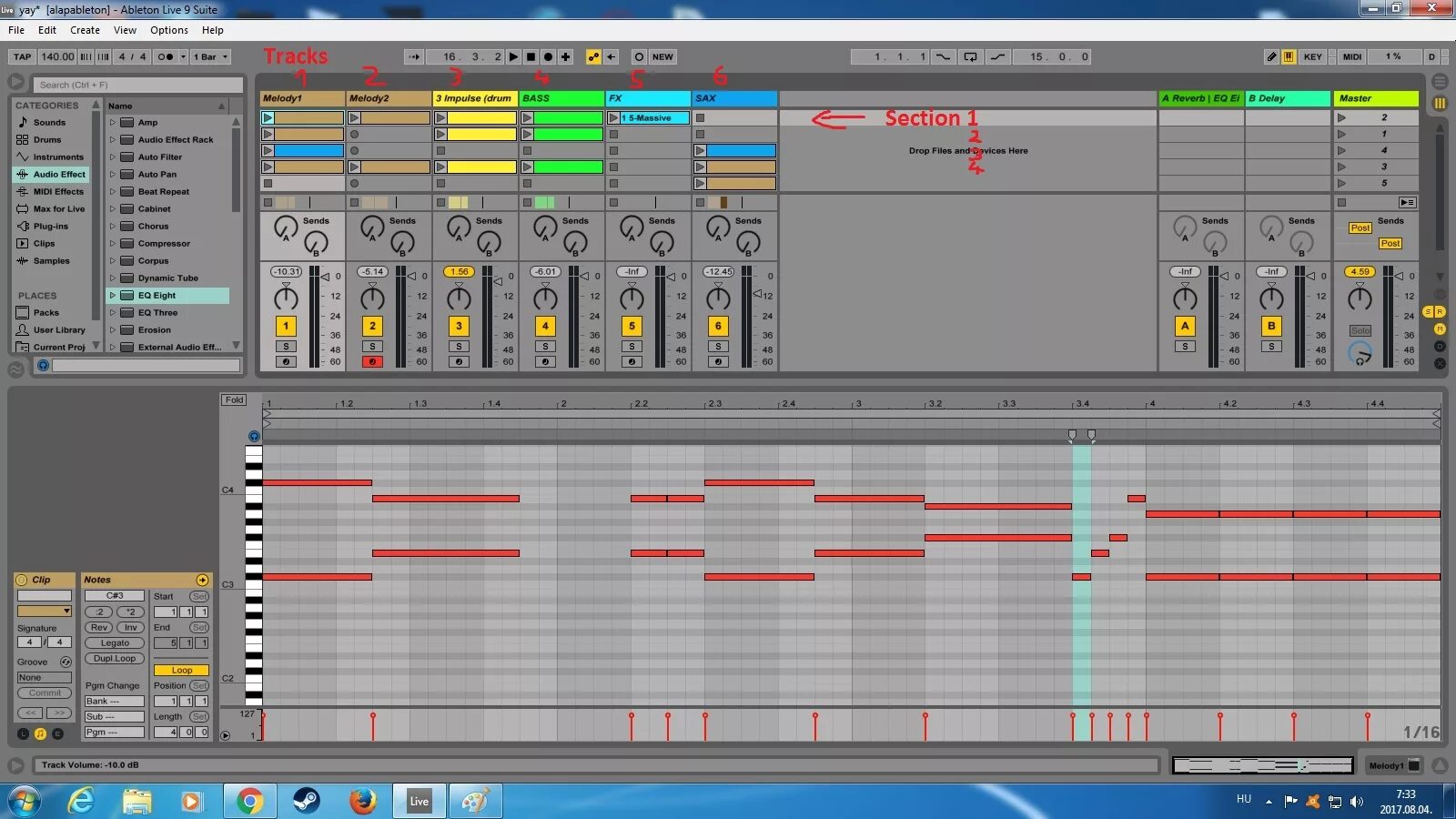Expand the Chorus folder
Image resolution: width=1456 pixels, height=819 pixels.
tap(113, 227)
